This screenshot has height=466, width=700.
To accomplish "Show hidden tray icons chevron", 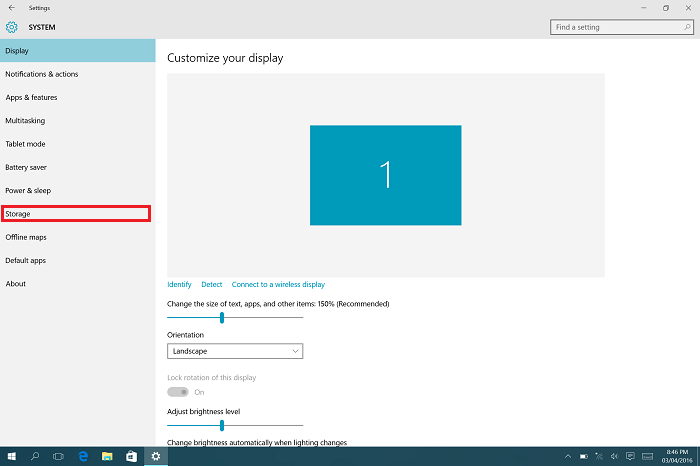I will click(x=568, y=456).
